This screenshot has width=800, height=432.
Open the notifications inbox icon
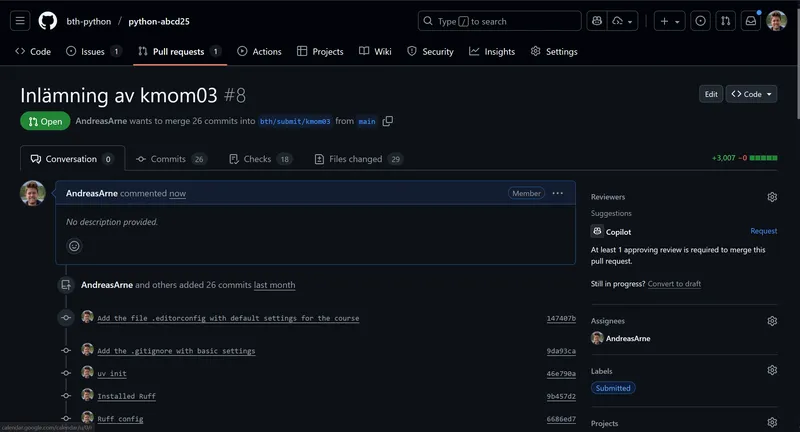pos(750,21)
